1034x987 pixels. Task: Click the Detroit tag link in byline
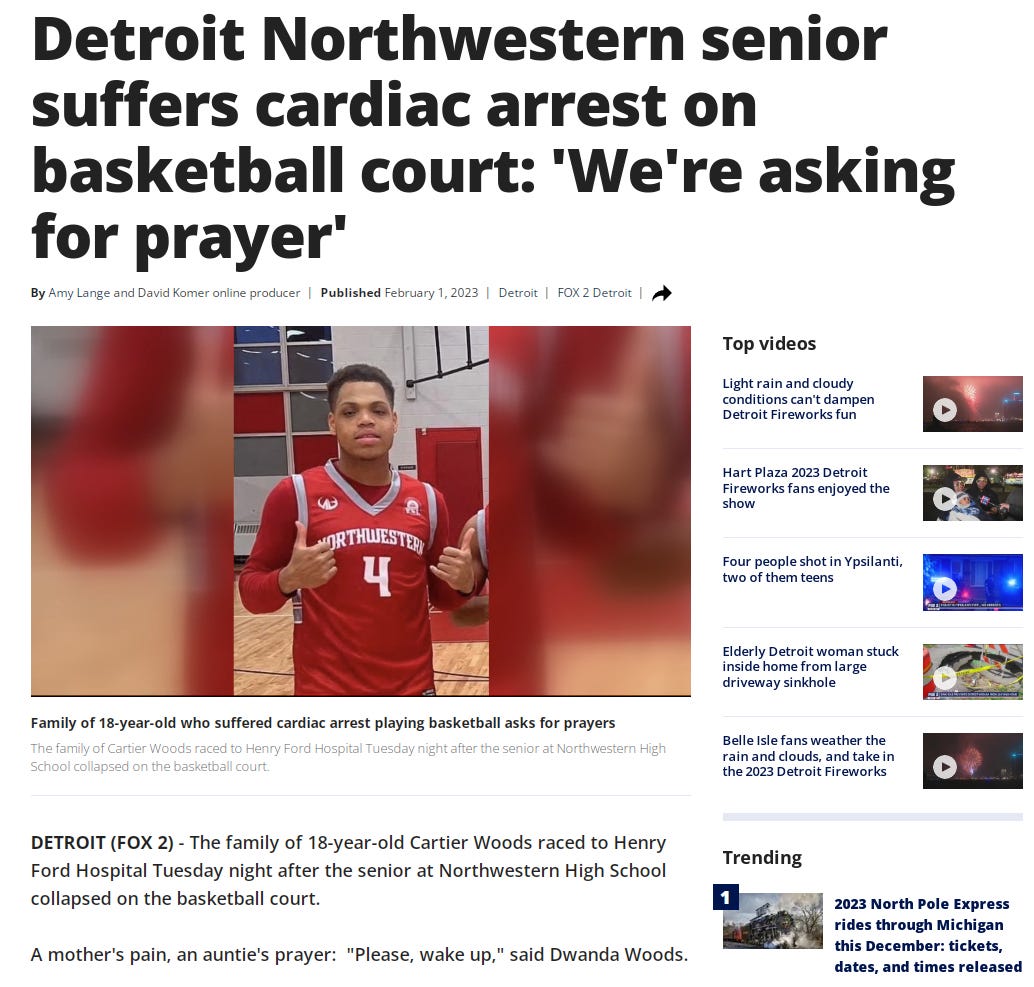518,293
